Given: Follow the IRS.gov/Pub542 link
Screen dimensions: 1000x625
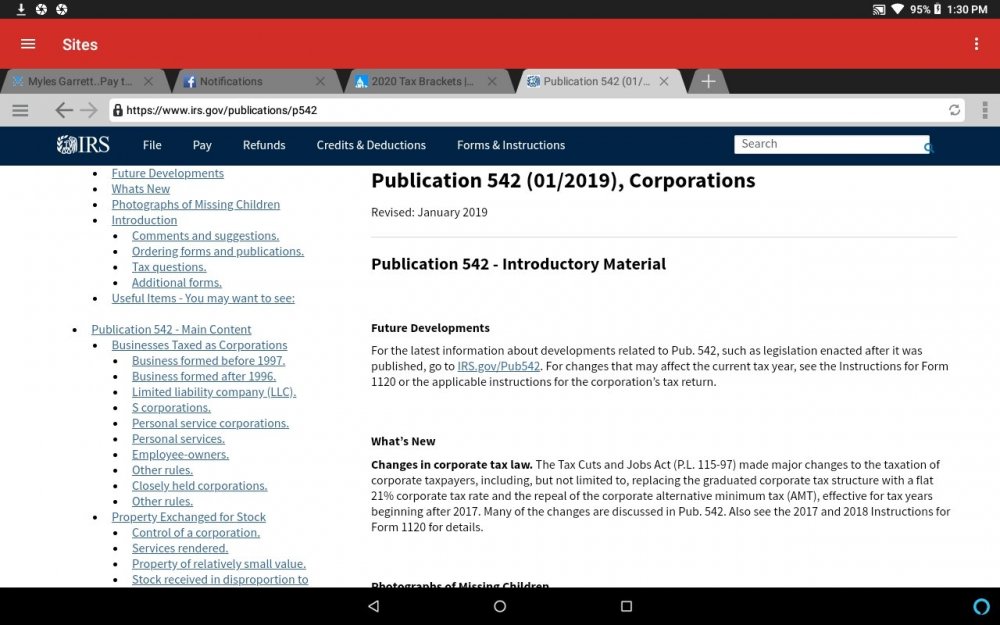Looking at the screenshot, I should point(499,366).
